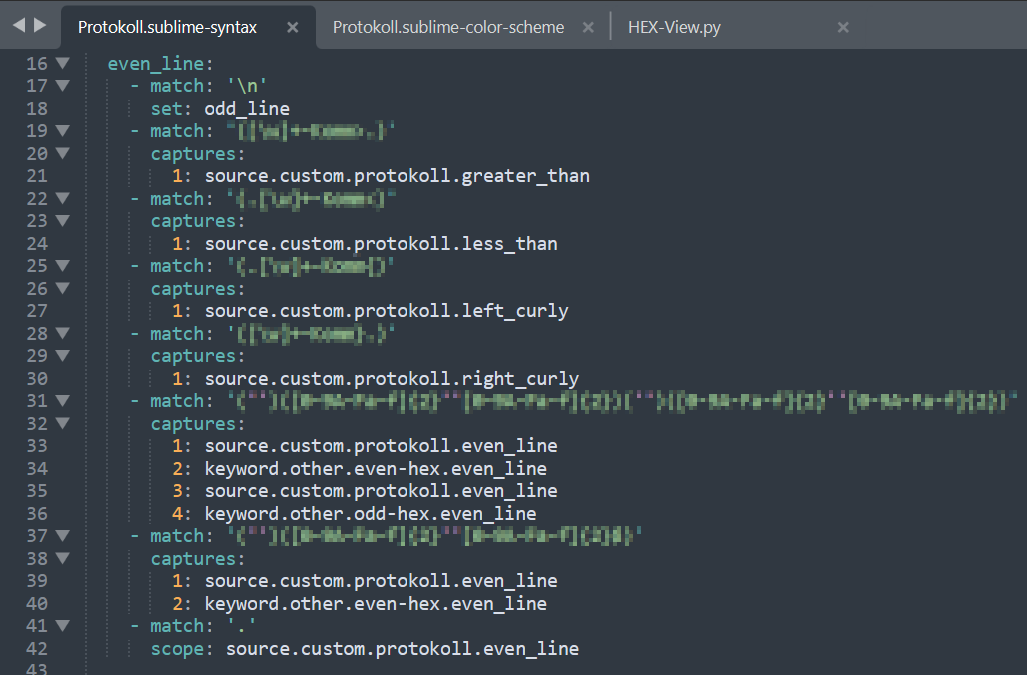1027x675 pixels.
Task: Fold the match block at line 17
Action: [x=63, y=86]
